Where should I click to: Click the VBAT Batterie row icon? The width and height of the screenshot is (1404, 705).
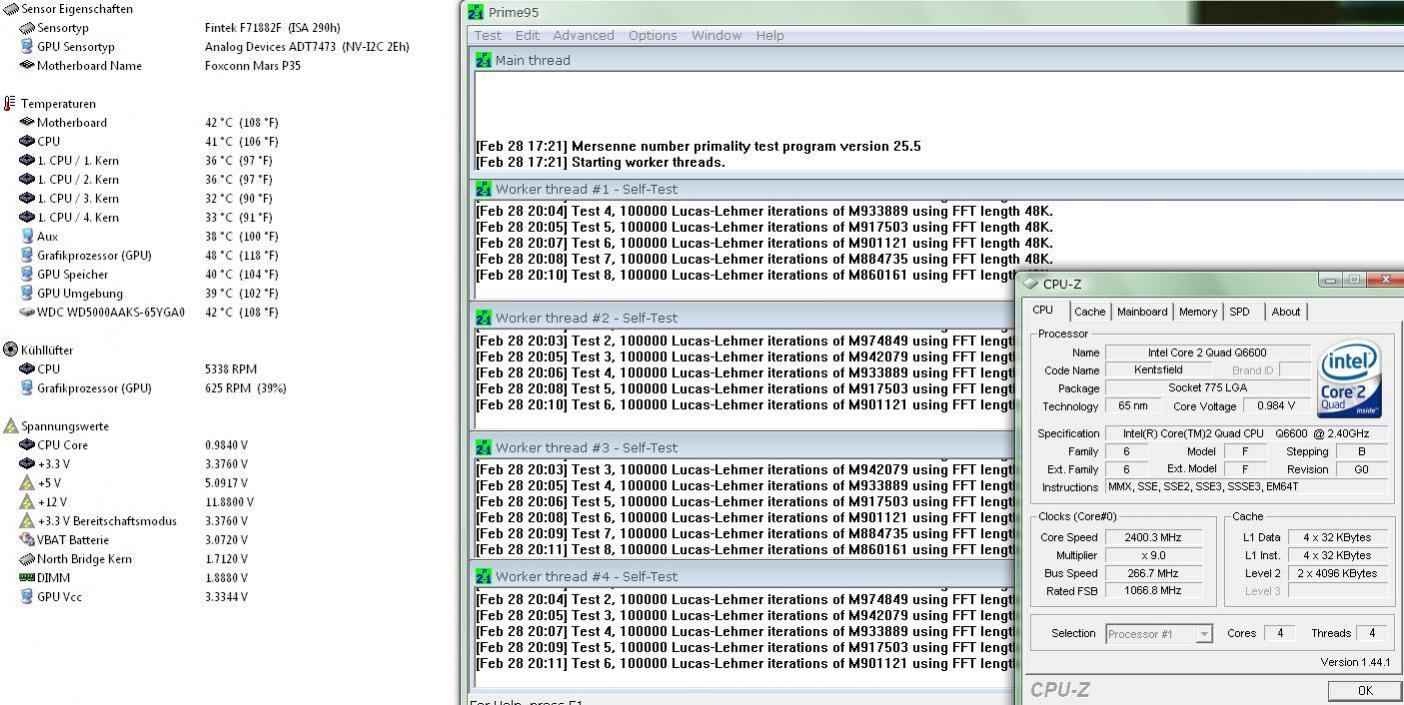(x=27, y=540)
